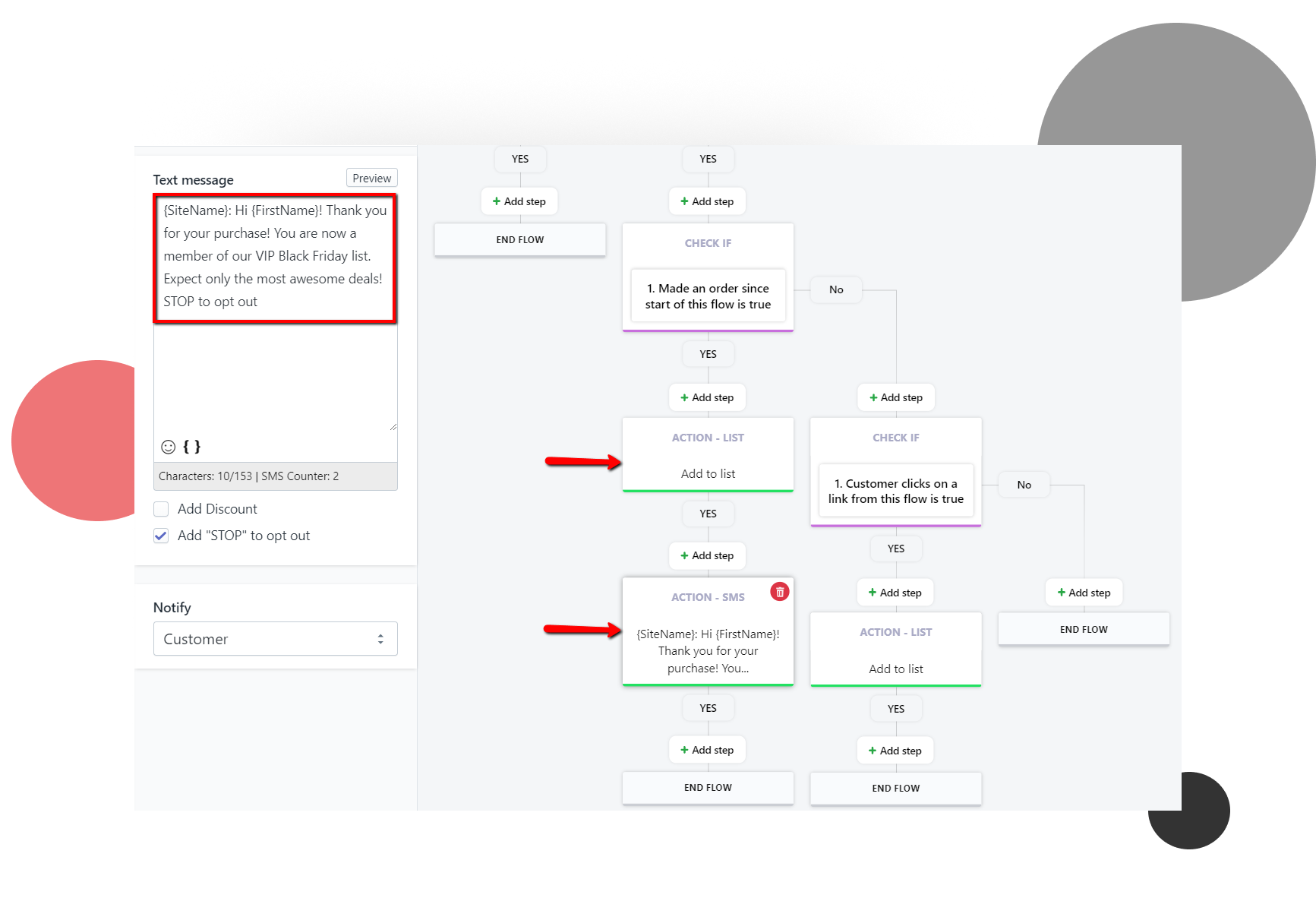This screenshot has width=1316, height=898.
Task: Click Add step under the Action - SMS node
Action: click(707, 750)
